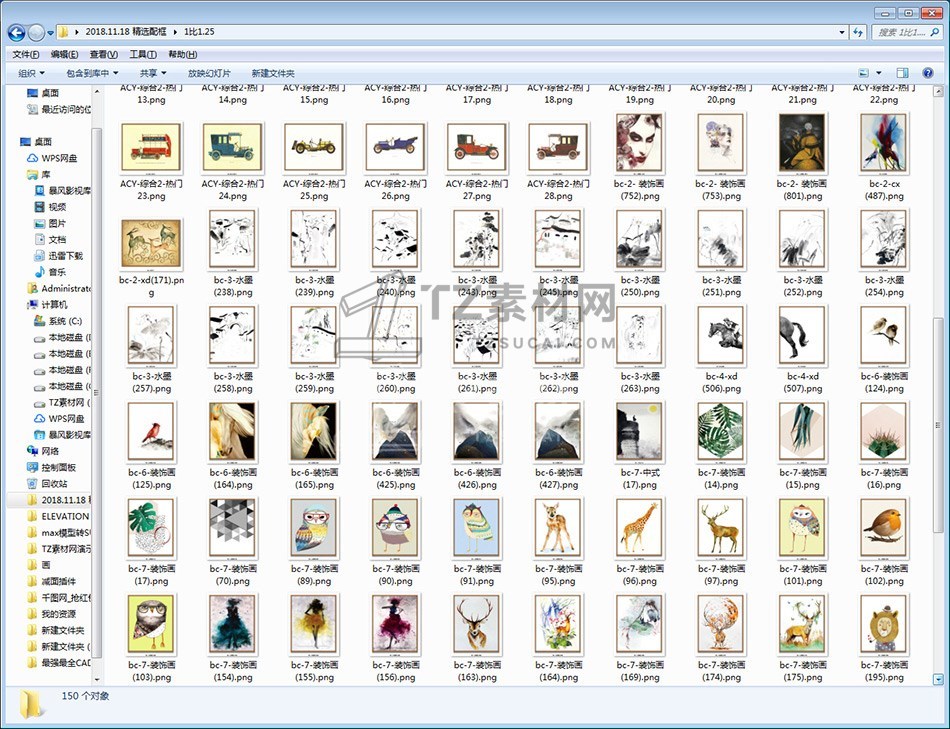The height and width of the screenshot is (729, 950).
Task: Select thumbnail bc-4-xd(506).png horse rider
Action: (721, 336)
